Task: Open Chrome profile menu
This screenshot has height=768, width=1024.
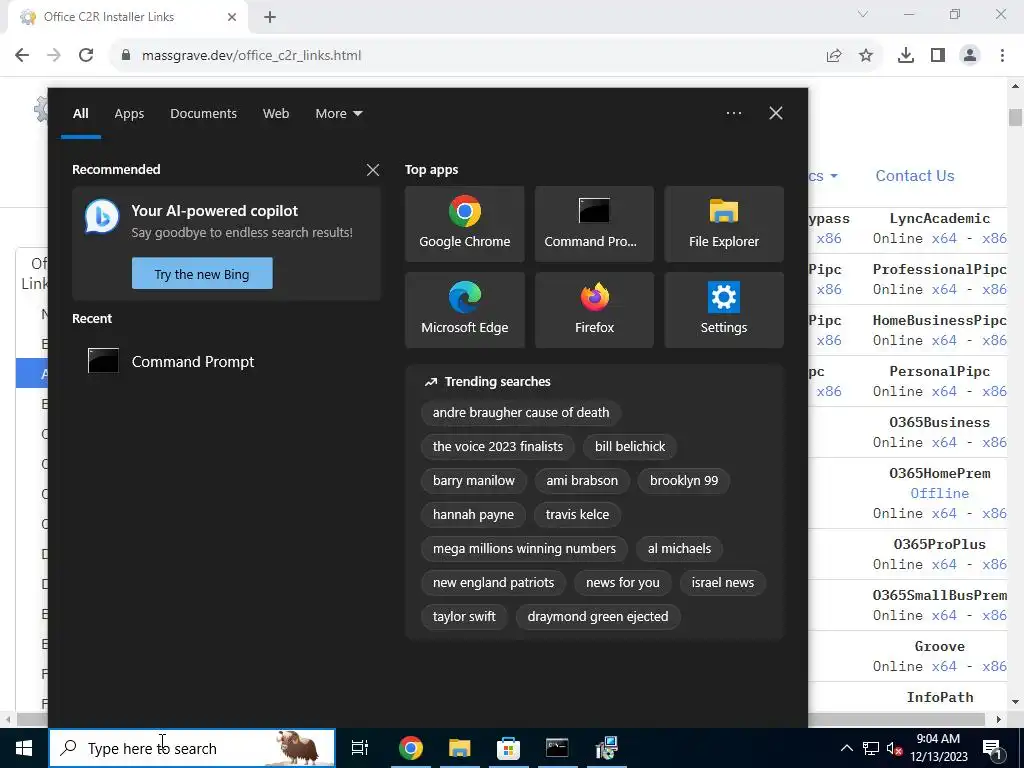Action: pos(970,56)
